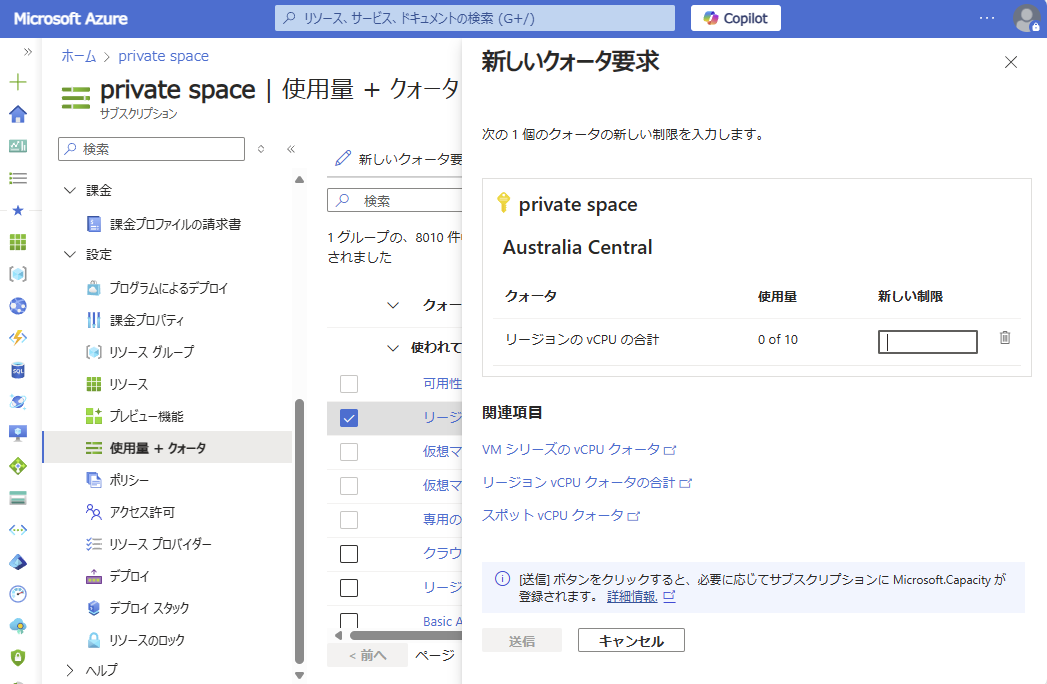Screen dimensions: 1047x684
Task: Check the 可用性 quota row checkbox
Action: point(348,383)
